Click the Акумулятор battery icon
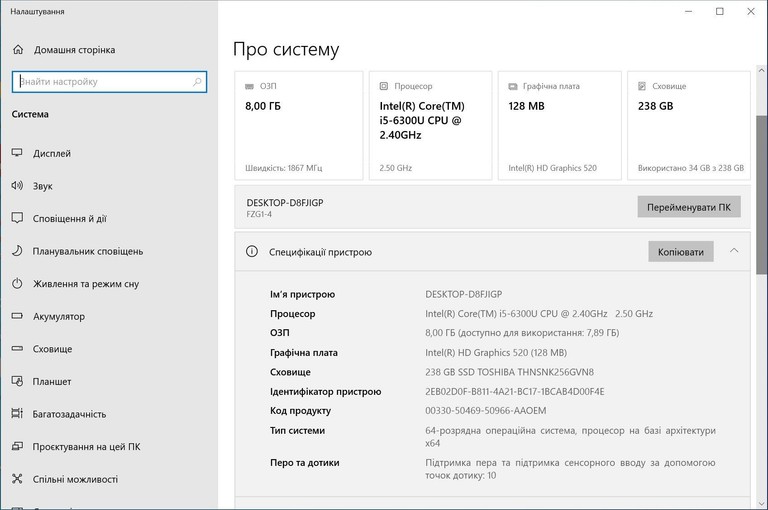 coord(17,316)
